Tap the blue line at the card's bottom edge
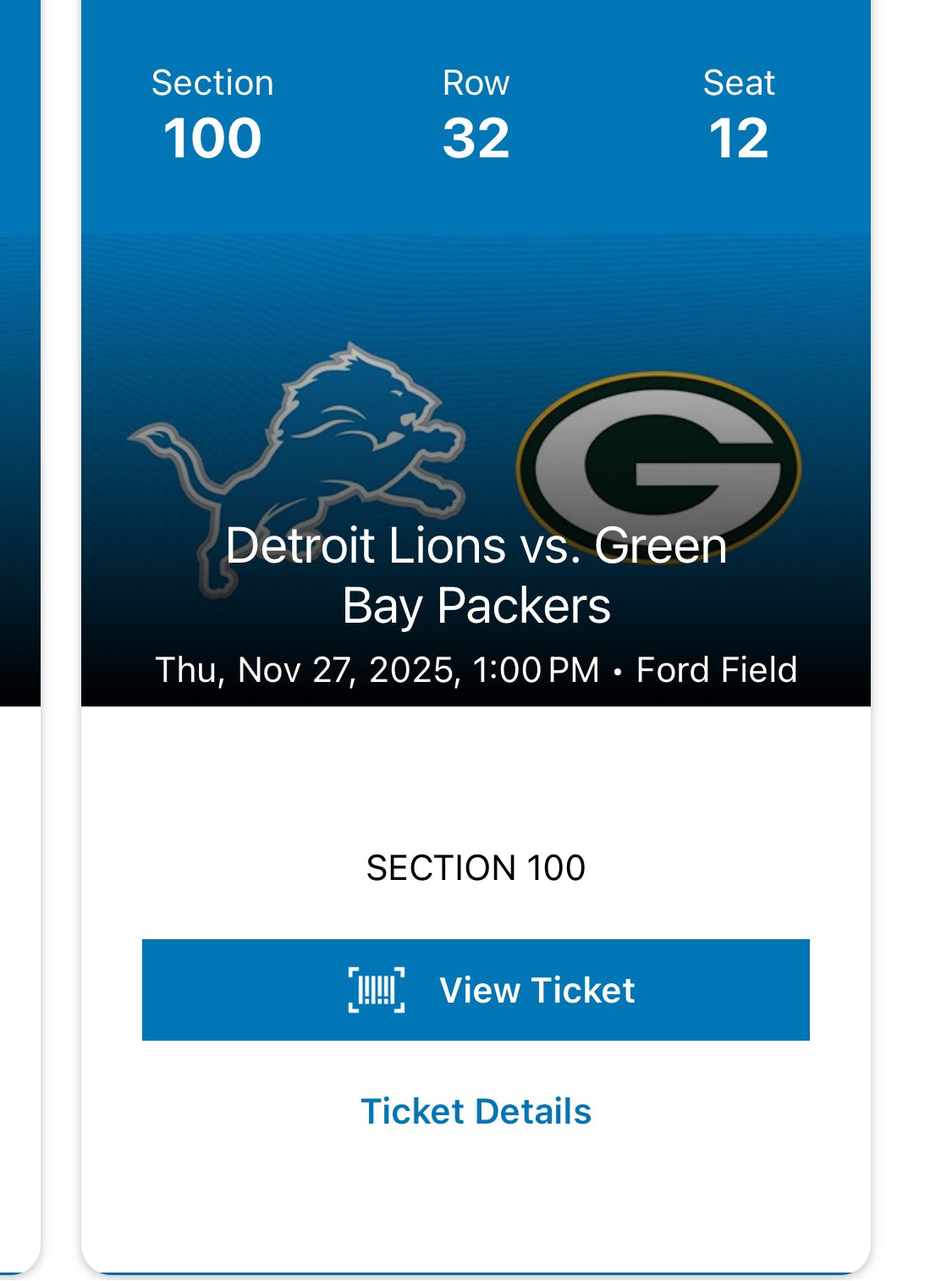Viewport: 952px width, 1281px height. (x=476, y=1273)
